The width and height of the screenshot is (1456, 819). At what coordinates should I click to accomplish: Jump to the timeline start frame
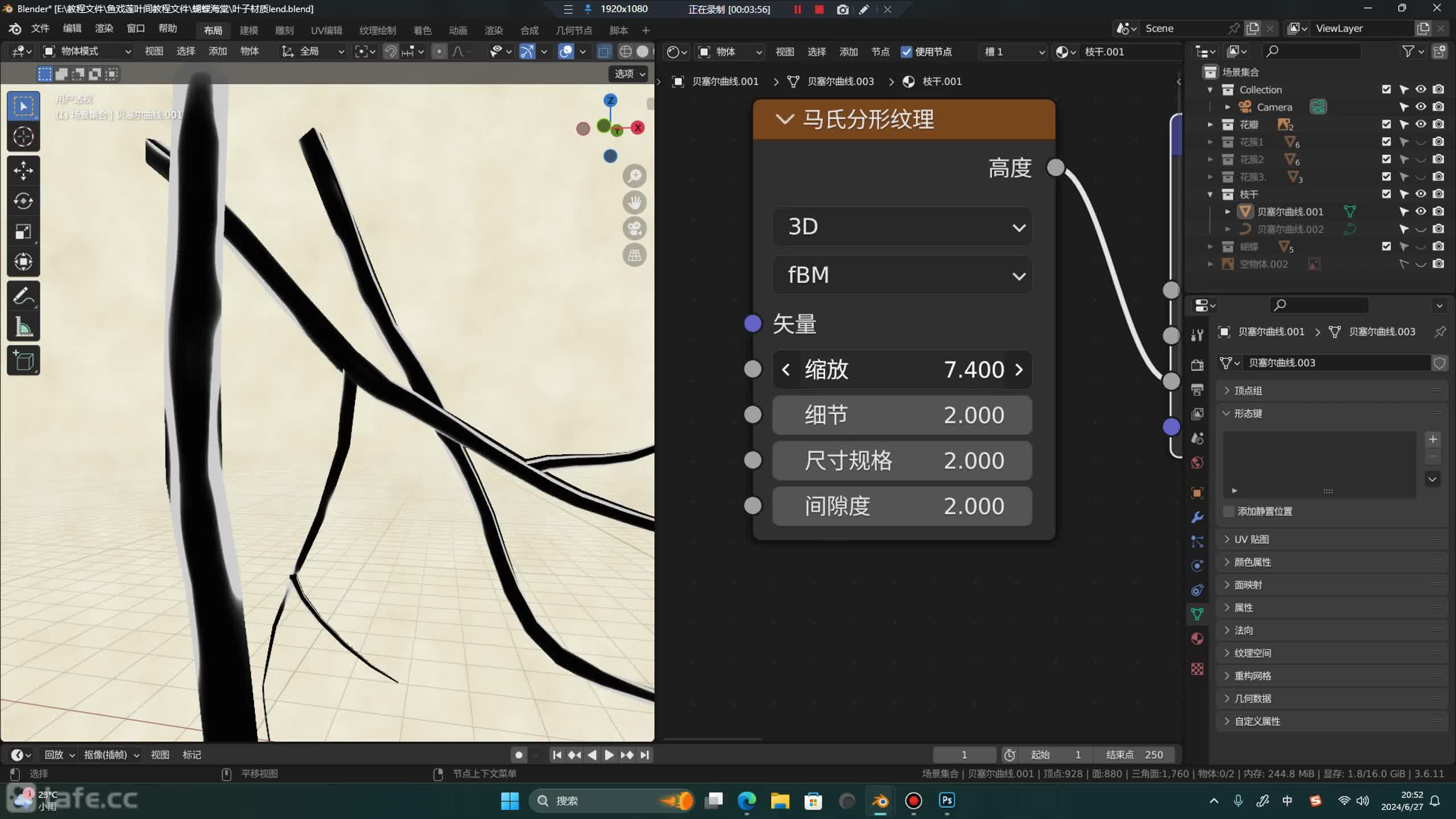(x=557, y=755)
